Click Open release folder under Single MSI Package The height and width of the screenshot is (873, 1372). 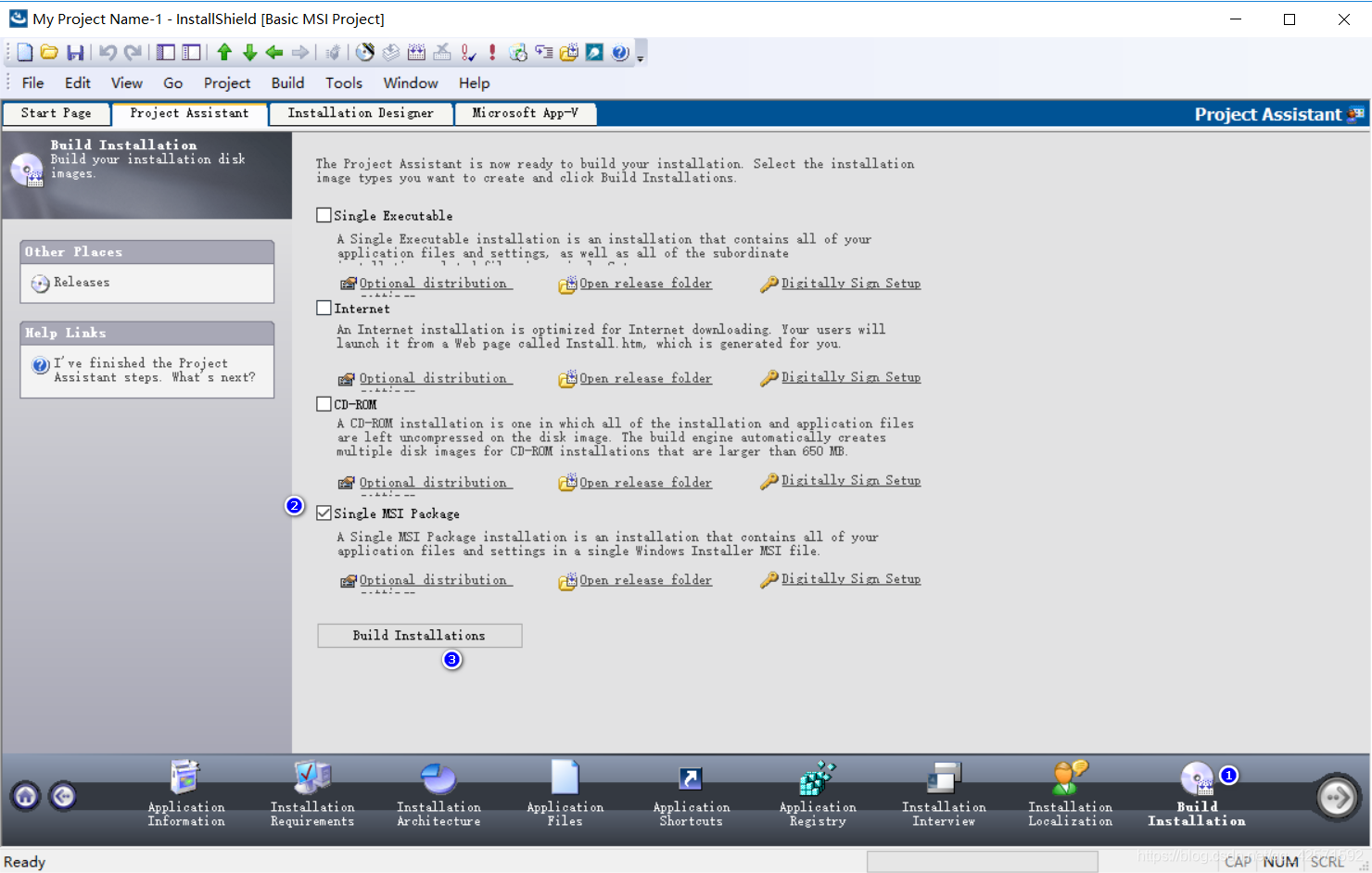click(x=645, y=580)
